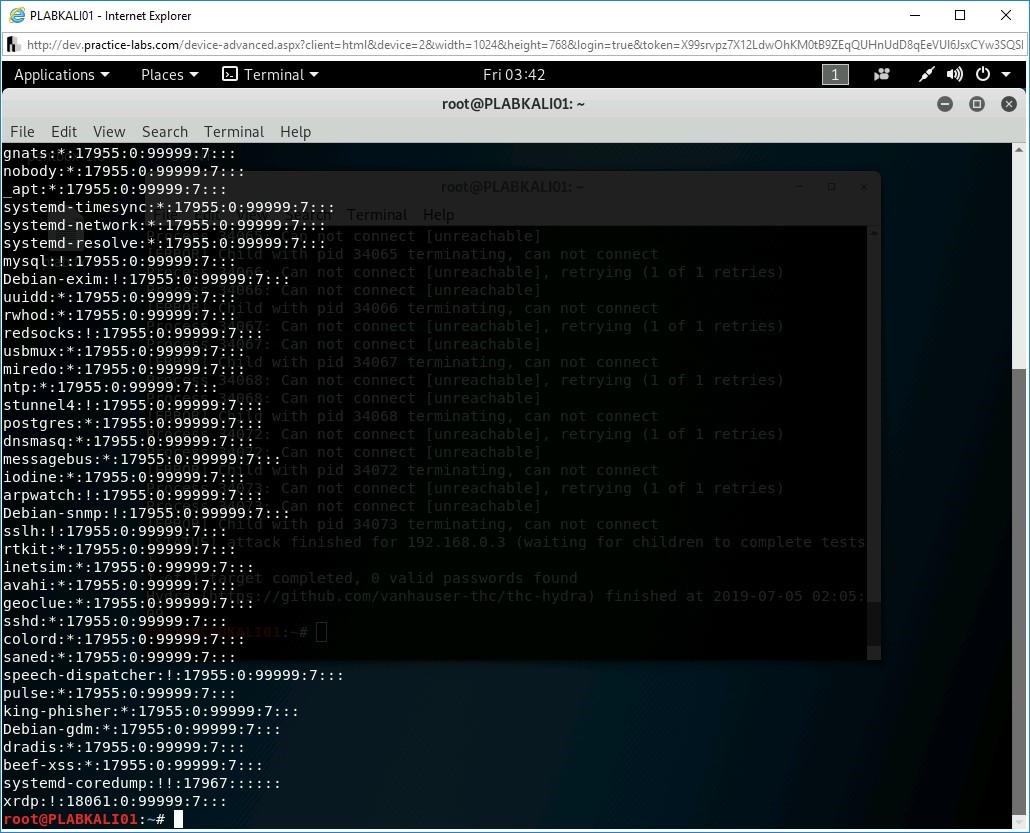Screen dimensions: 1030x833
Task: Open the screen recorder icon in top bar
Action: tap(881, 74)
